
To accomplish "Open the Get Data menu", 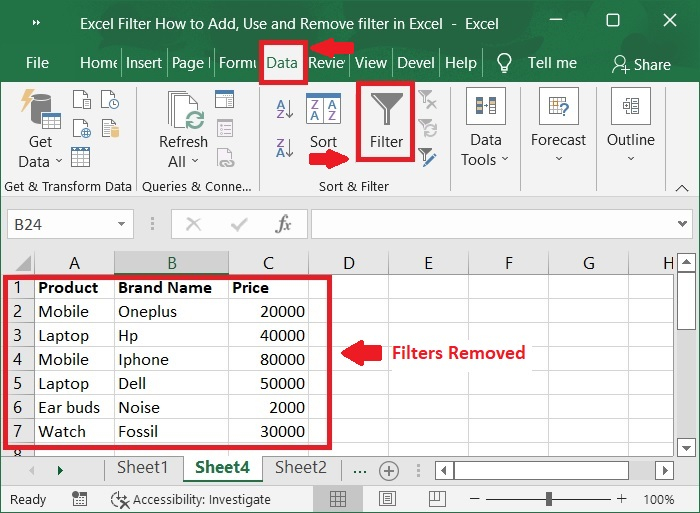I will tap(40, 129).
